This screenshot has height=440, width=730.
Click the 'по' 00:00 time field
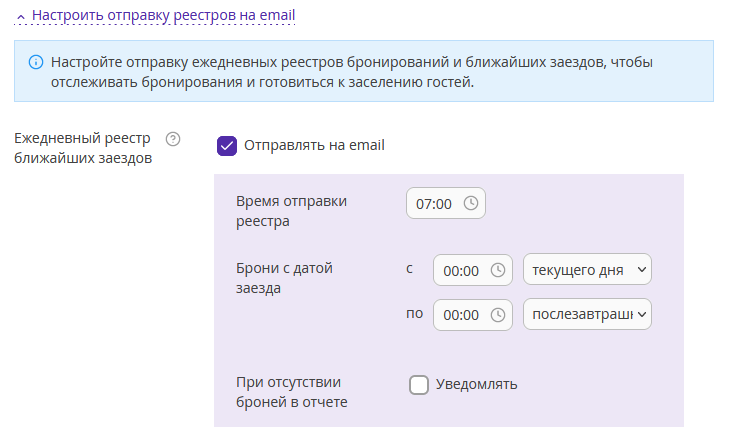pyautogui.click(x=473, y=315)
